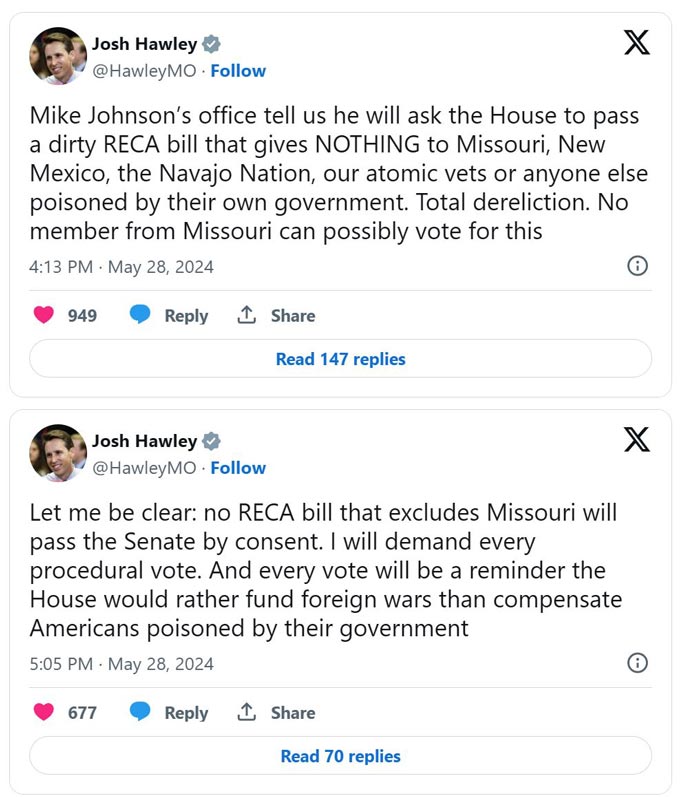This screenshot has height=797, width=680.
Task: Click @HawleyMO handle on second tweet
Action: [144, 468]
